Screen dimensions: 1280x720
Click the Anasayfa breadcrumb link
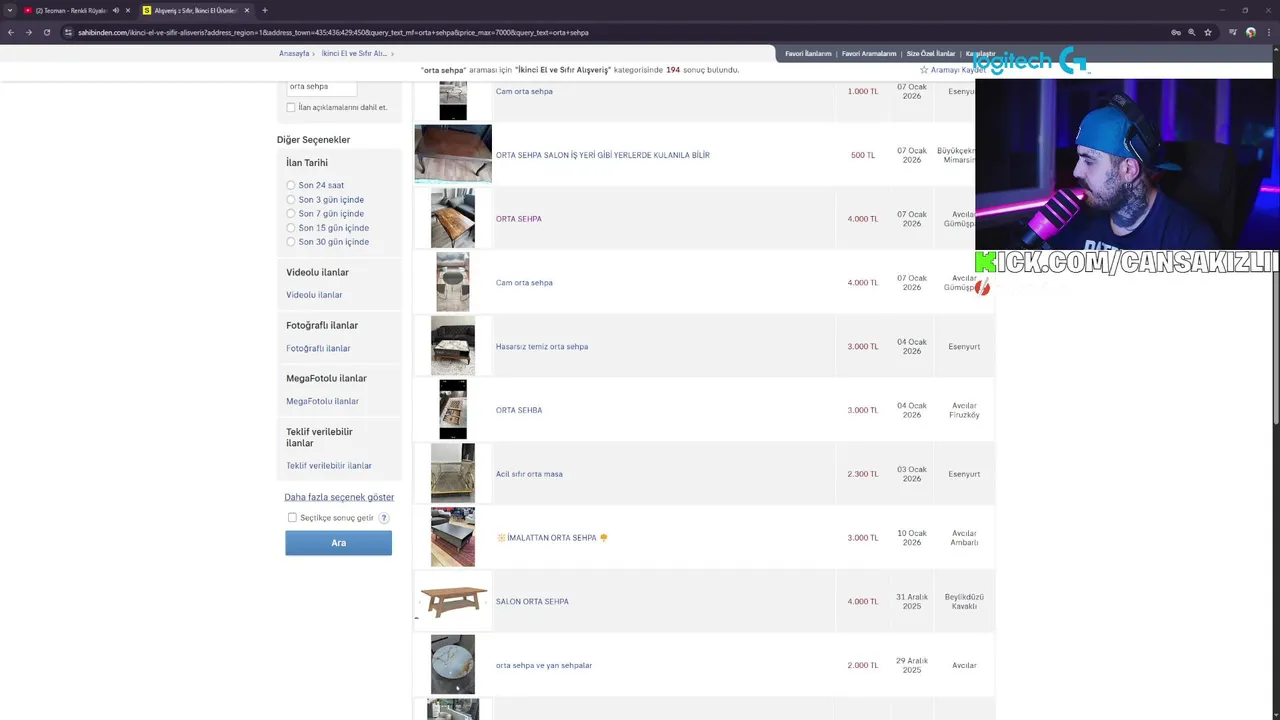(294, 53)
